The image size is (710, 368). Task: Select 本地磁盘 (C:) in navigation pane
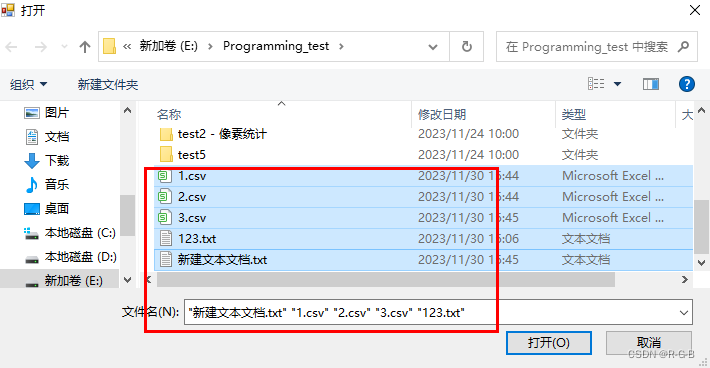[80, 233]
